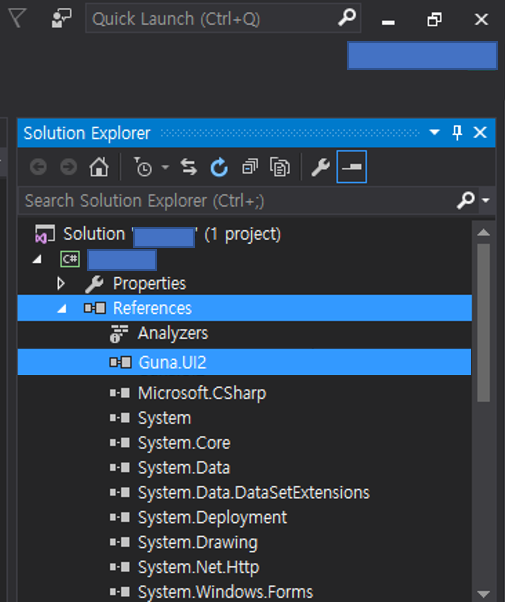
Task: Click the vertical scrollbar thumb
Action: 483,322
